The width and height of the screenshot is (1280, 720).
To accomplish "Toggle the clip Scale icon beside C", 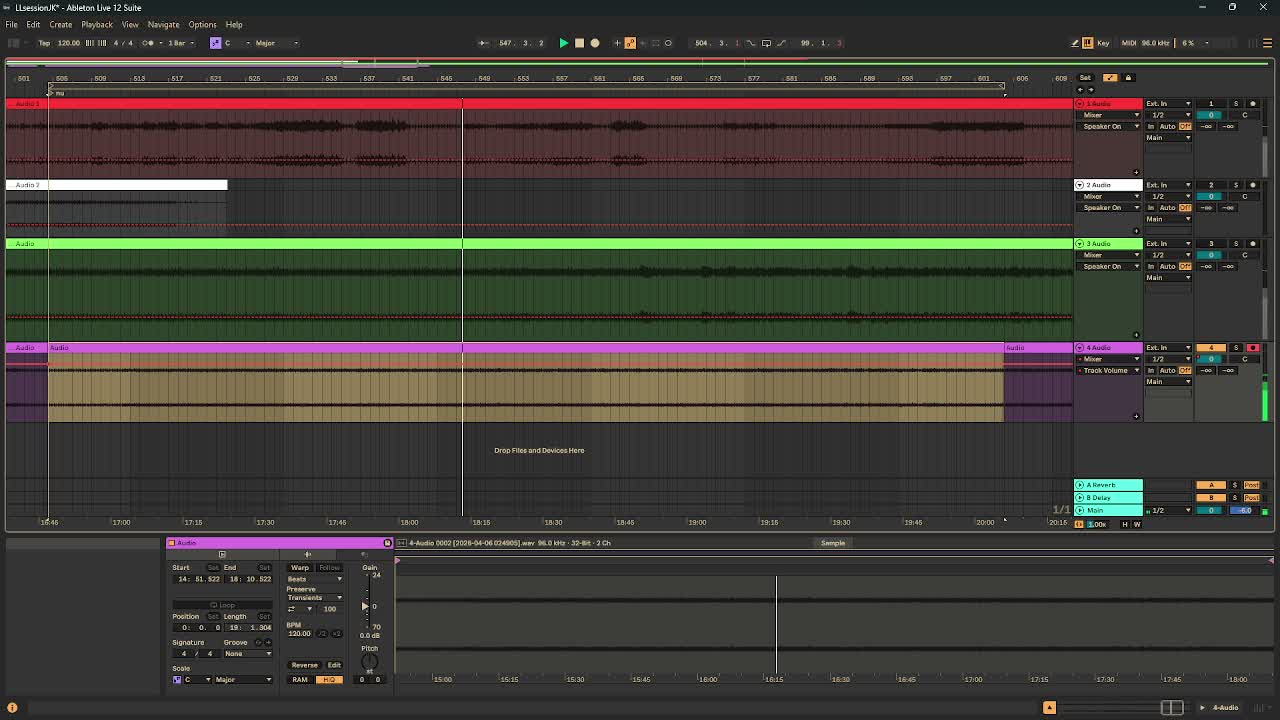I will [177, 680].
